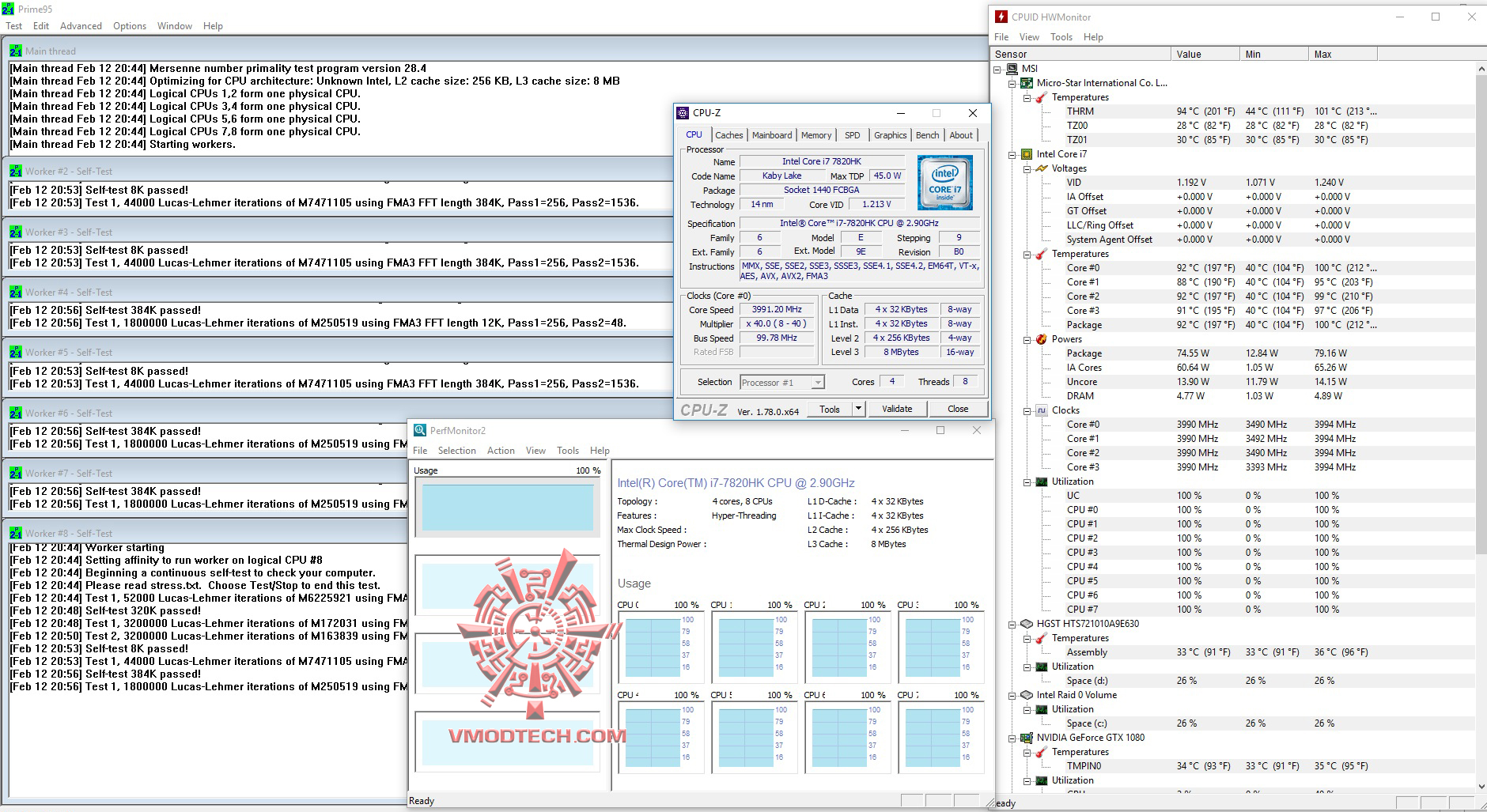Image resolution: width=1487 pixels, height=812 pixels.
Task: Collapse the Voltages branch in HWMonitor
Action: (1027, 168)
